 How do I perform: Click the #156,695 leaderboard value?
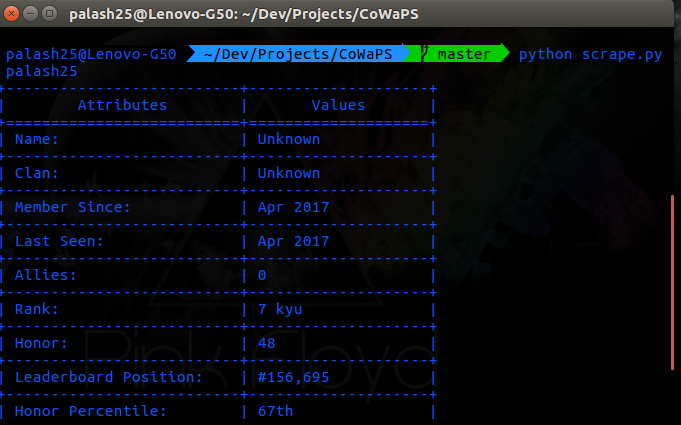click(x=294, y=377)
